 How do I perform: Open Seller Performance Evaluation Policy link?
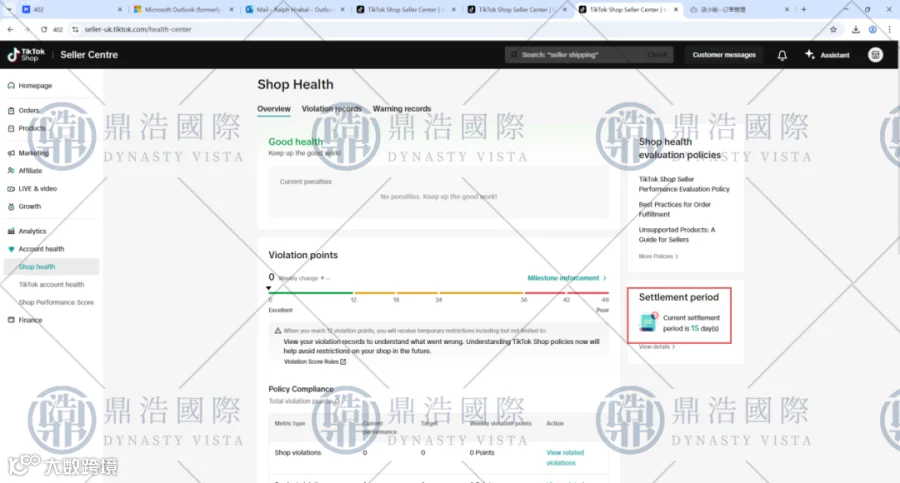pyautogui.click(x=684, y=184)
